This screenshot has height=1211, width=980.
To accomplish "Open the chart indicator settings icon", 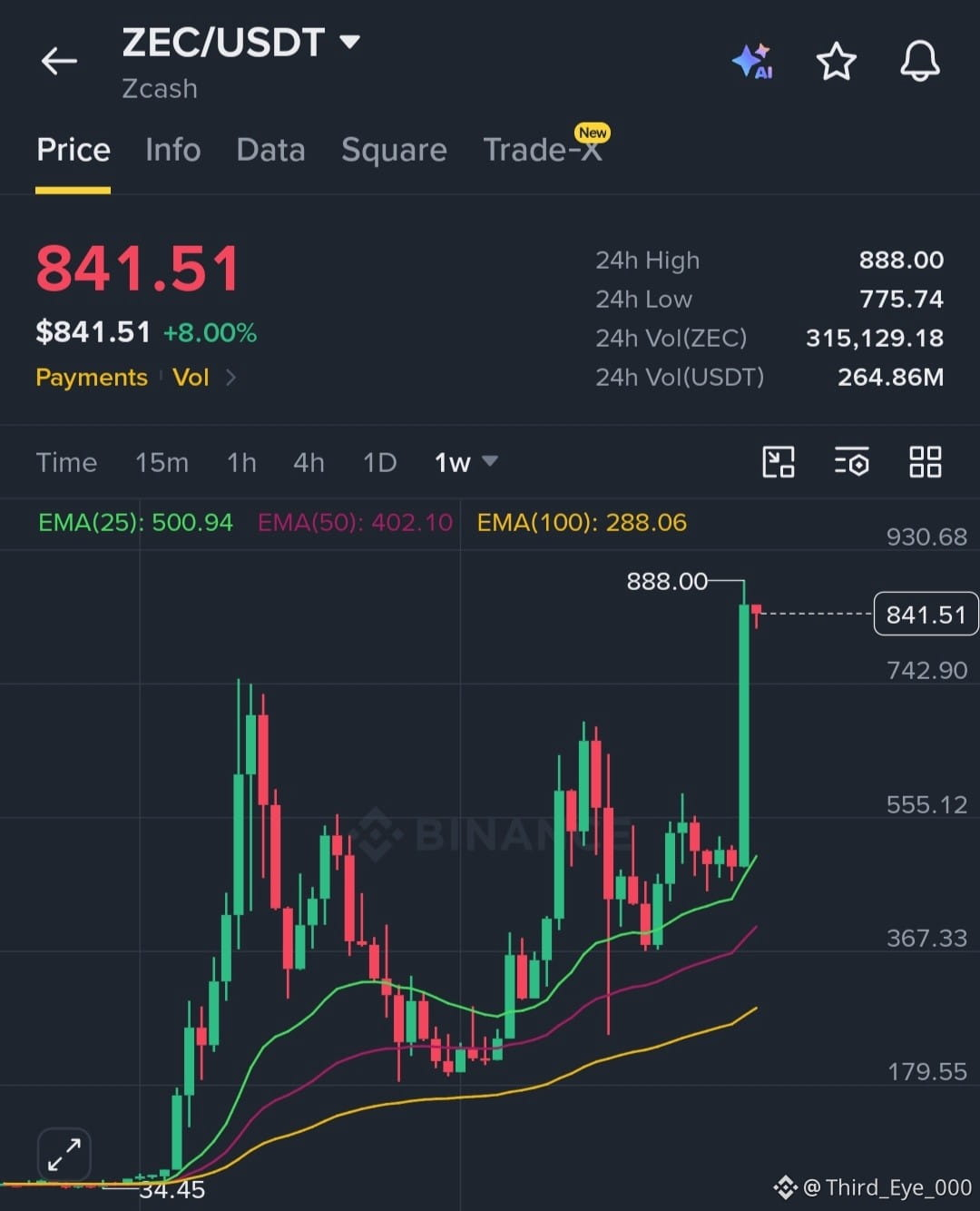I will (x=851, y=462).
